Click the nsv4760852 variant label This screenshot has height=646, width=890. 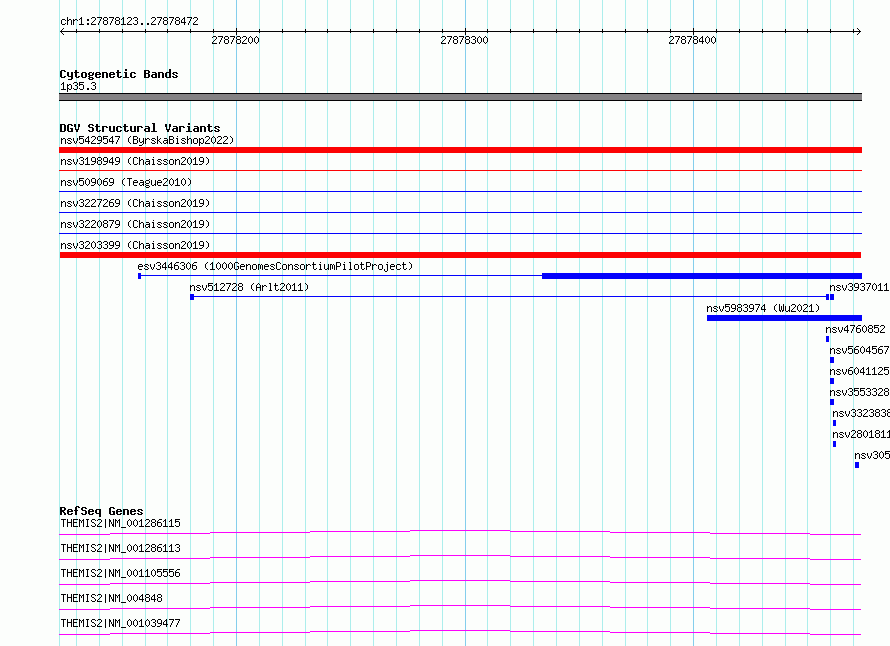pos(855,329)
